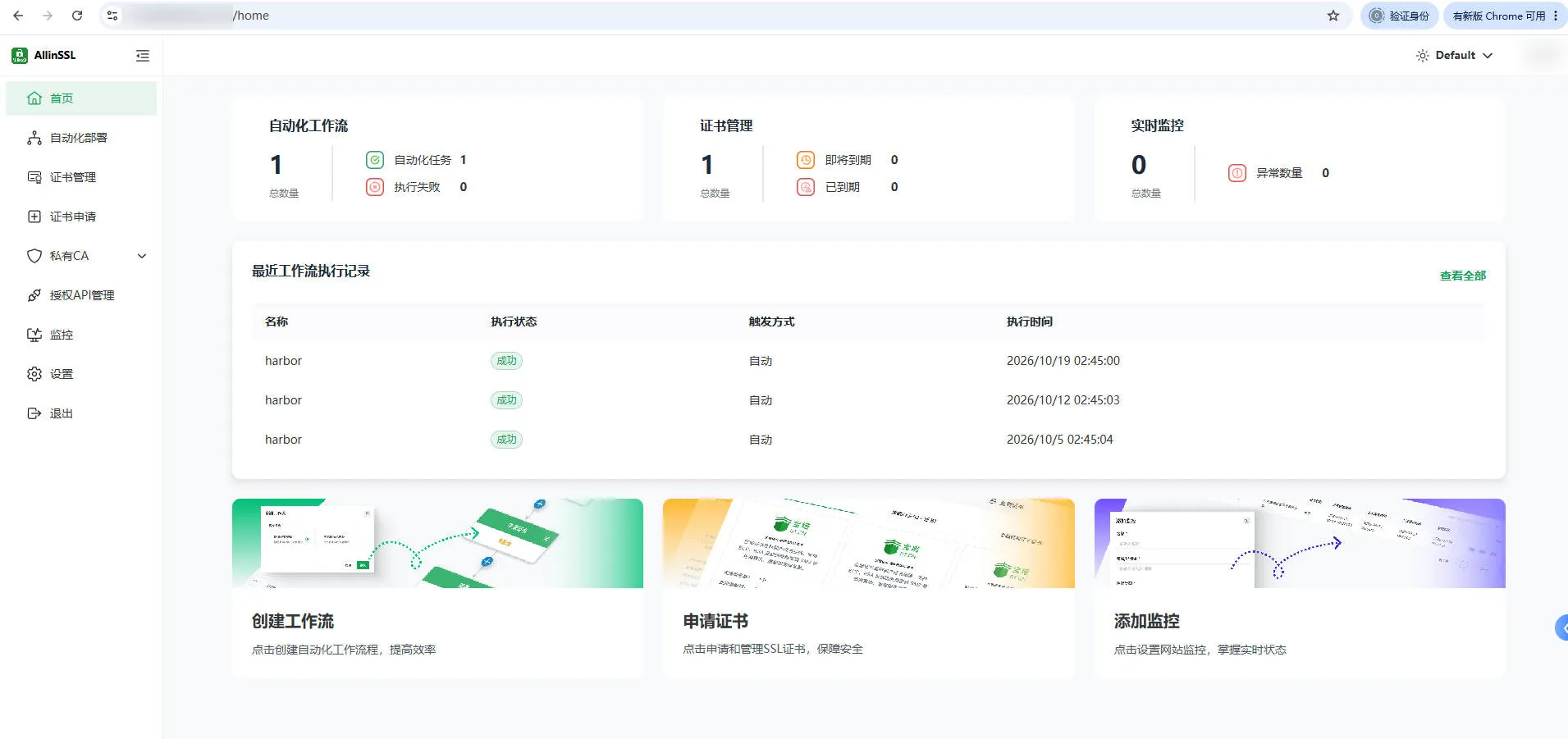
Task: Click 查看全部 to view all records
Action: 1463,276
